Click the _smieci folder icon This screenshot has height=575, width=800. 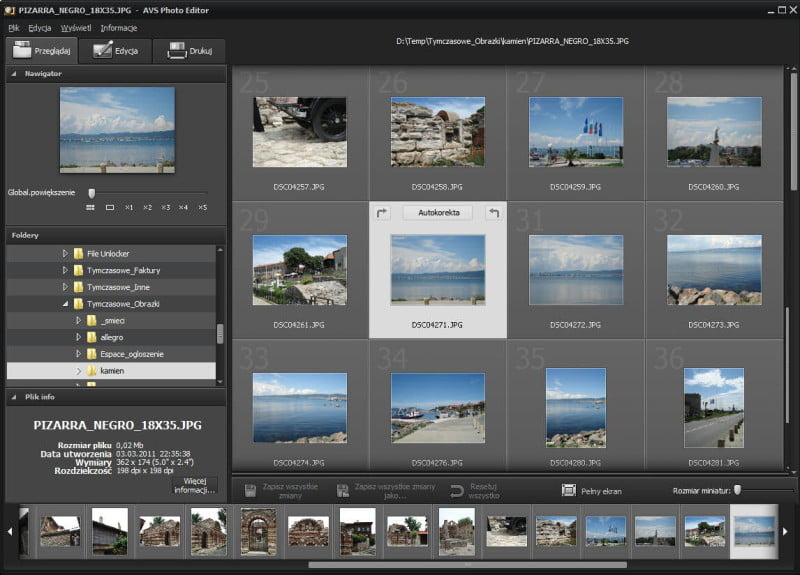[92, 321]
